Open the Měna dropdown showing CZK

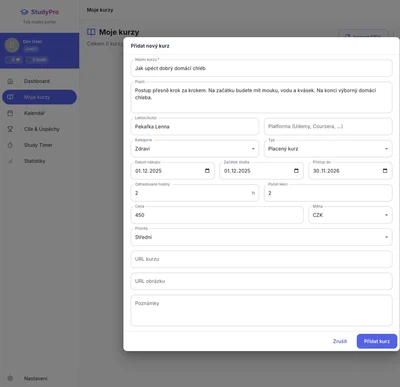pyautogui.click(x=350, y=215)
